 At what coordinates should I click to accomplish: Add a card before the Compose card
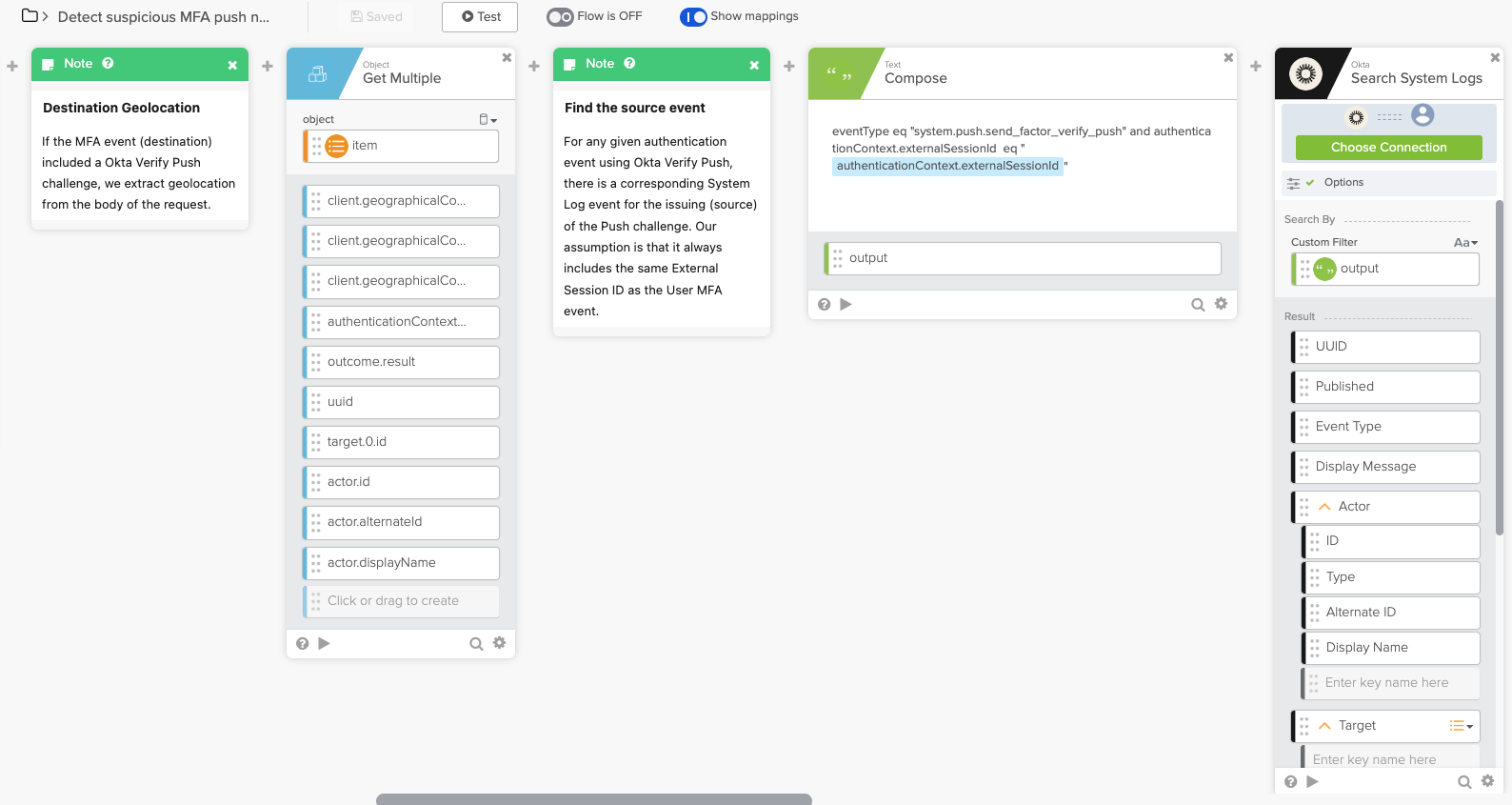(788, 66)
